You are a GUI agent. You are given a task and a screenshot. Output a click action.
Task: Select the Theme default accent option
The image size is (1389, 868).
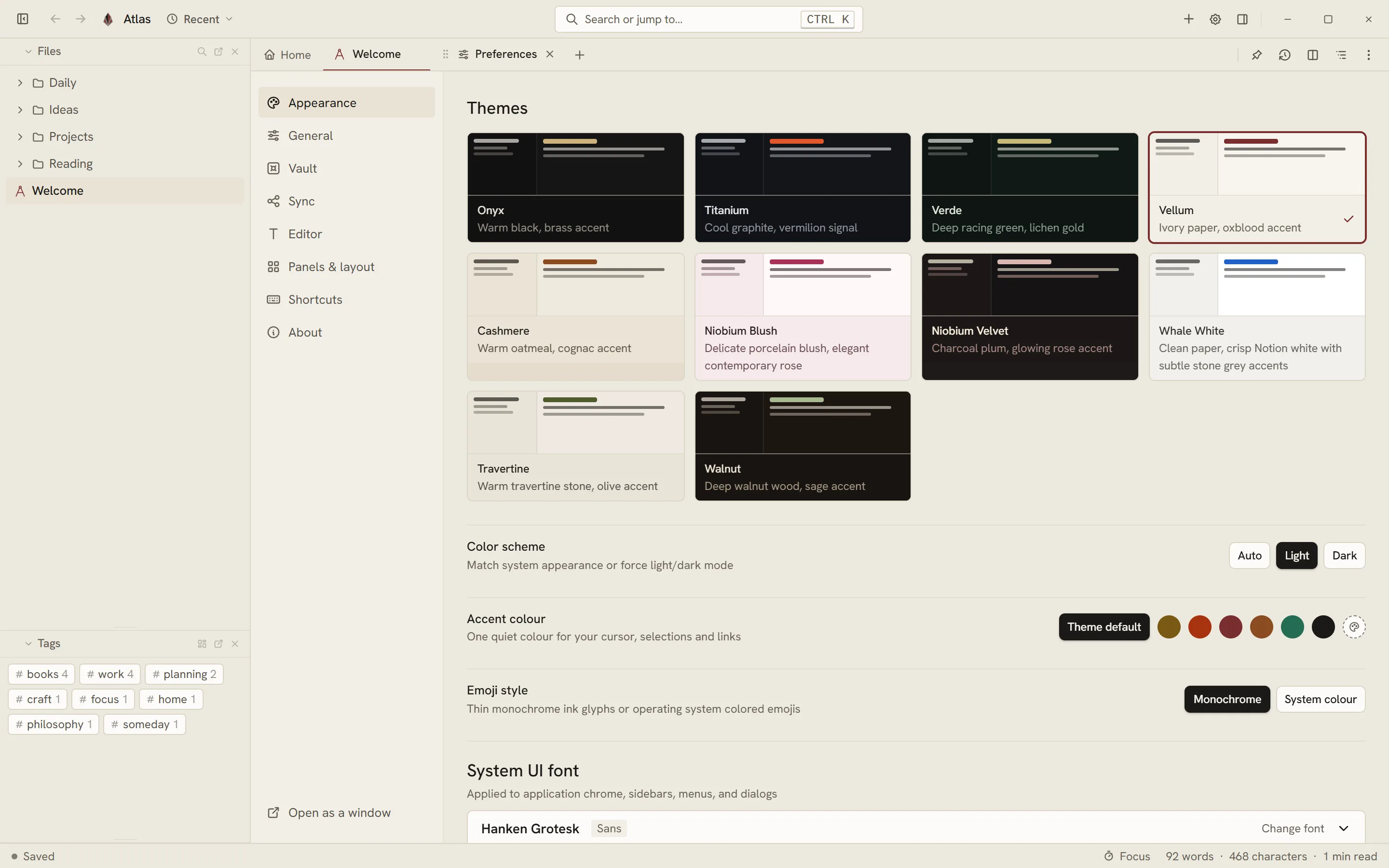[x=1104, y=627]
